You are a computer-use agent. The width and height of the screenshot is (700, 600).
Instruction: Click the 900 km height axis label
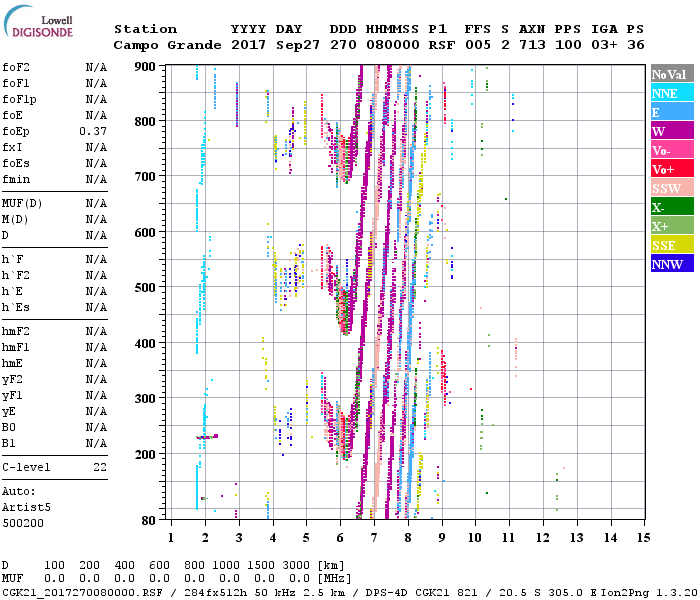click(145, 66)
